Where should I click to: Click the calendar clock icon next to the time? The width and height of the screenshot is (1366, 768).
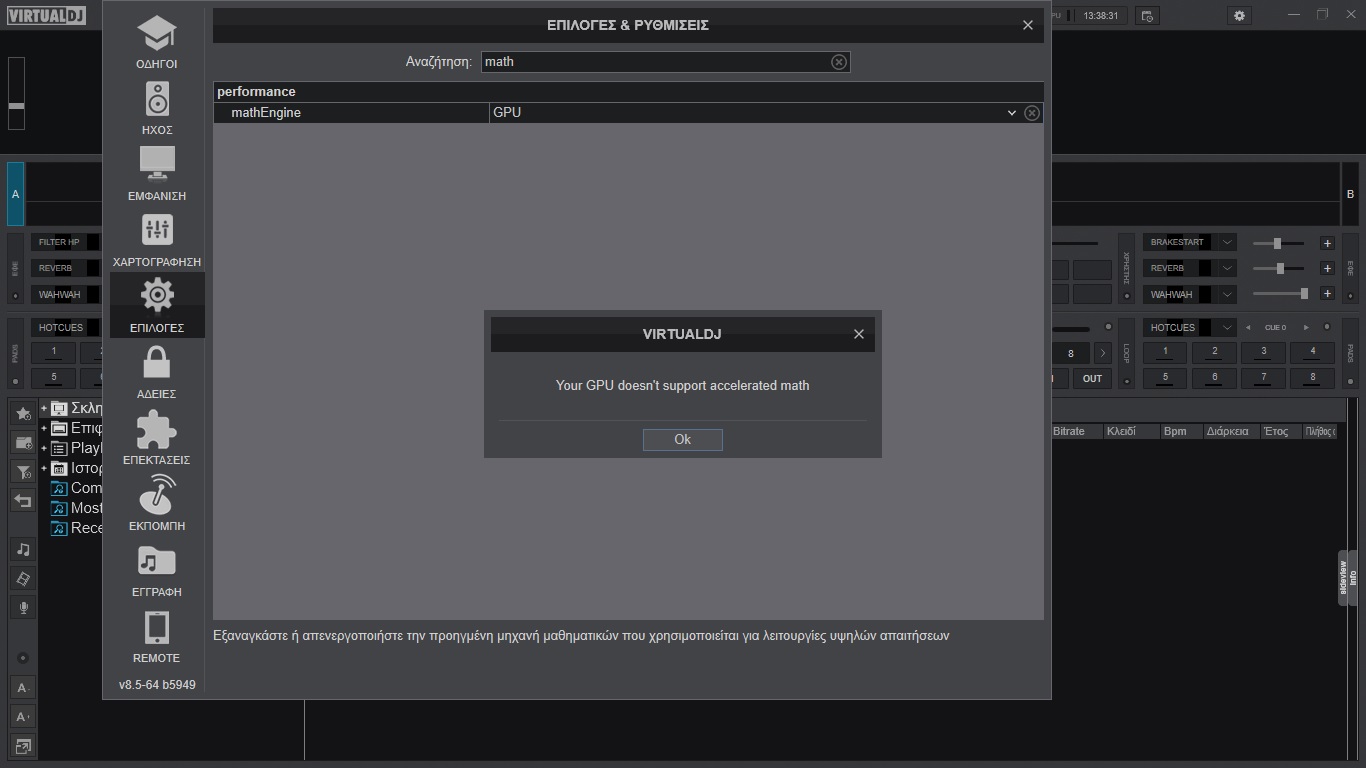[x=1148, y=16]
